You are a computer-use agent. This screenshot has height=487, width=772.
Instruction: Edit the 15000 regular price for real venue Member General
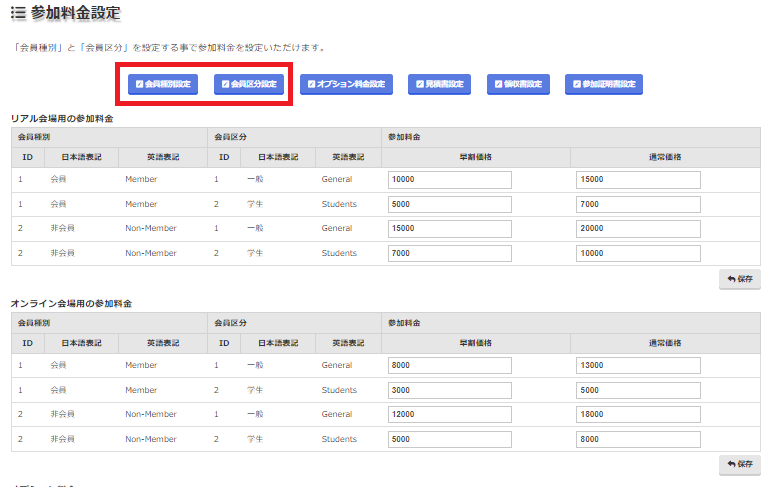[638, 180]
